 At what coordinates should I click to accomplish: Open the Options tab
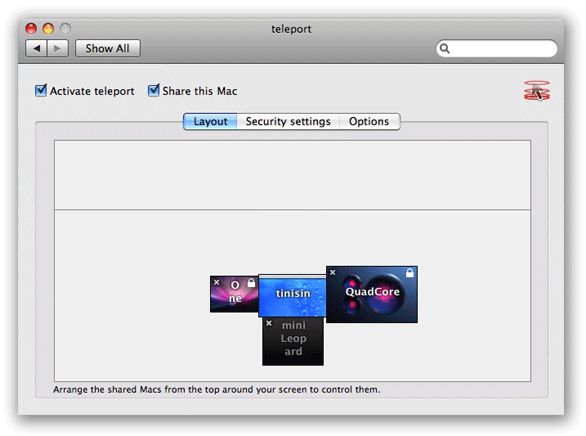point(369,121)
